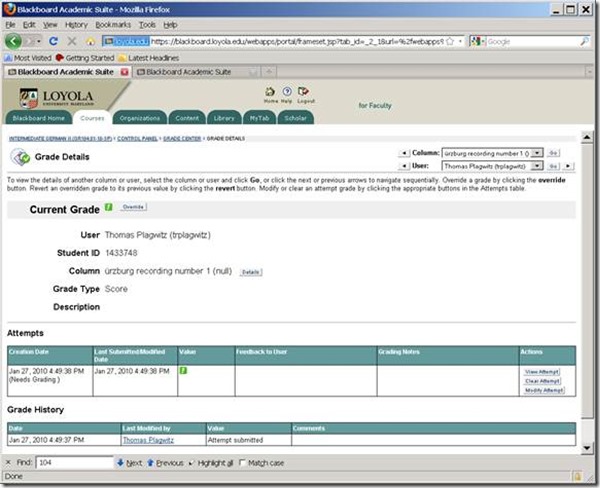Click the browser home icon
Viewport: 600px width, 488px height.
pyautogui.click(x=91, y=42)
